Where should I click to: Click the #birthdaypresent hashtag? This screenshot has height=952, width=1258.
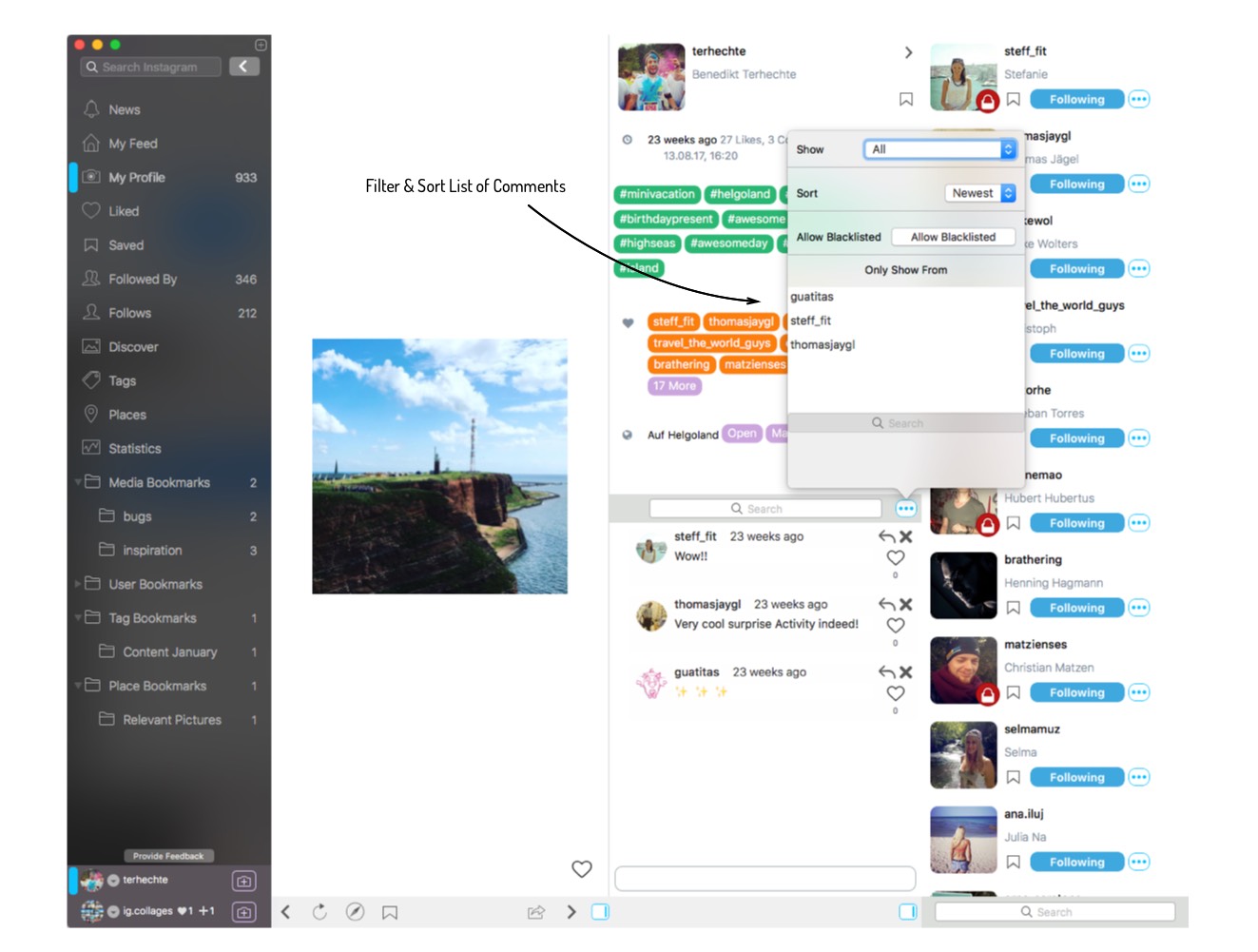coord(667,219)
